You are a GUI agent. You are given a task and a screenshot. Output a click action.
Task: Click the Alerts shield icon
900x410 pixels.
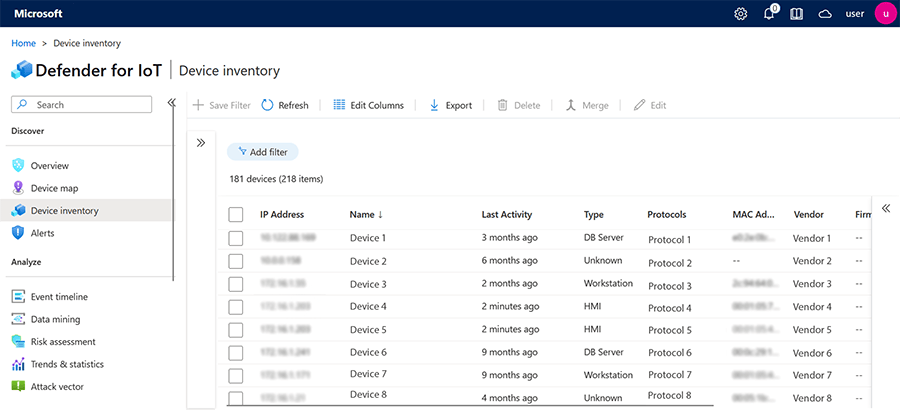(18, 233)
